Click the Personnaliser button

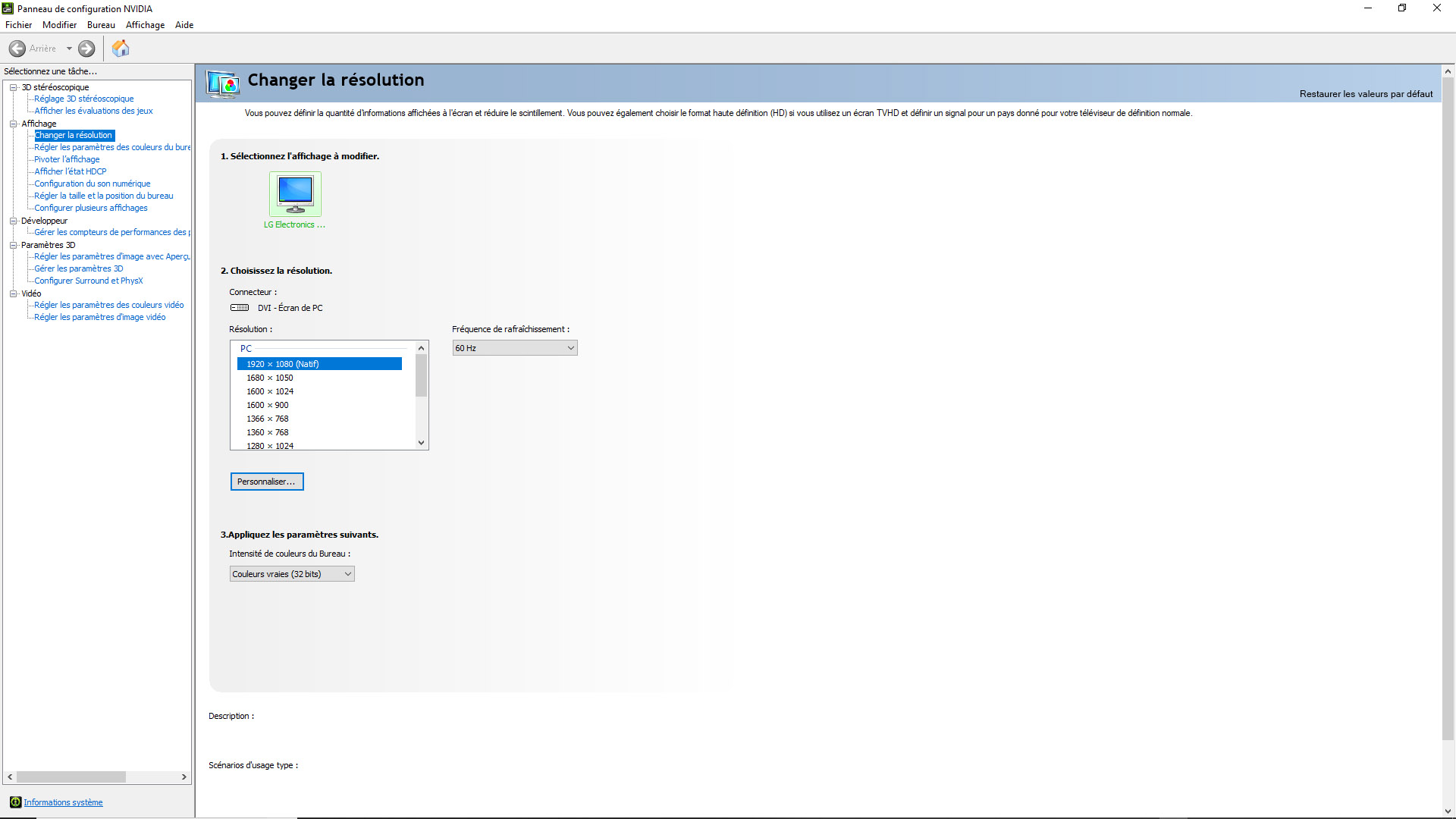[267, 482]
